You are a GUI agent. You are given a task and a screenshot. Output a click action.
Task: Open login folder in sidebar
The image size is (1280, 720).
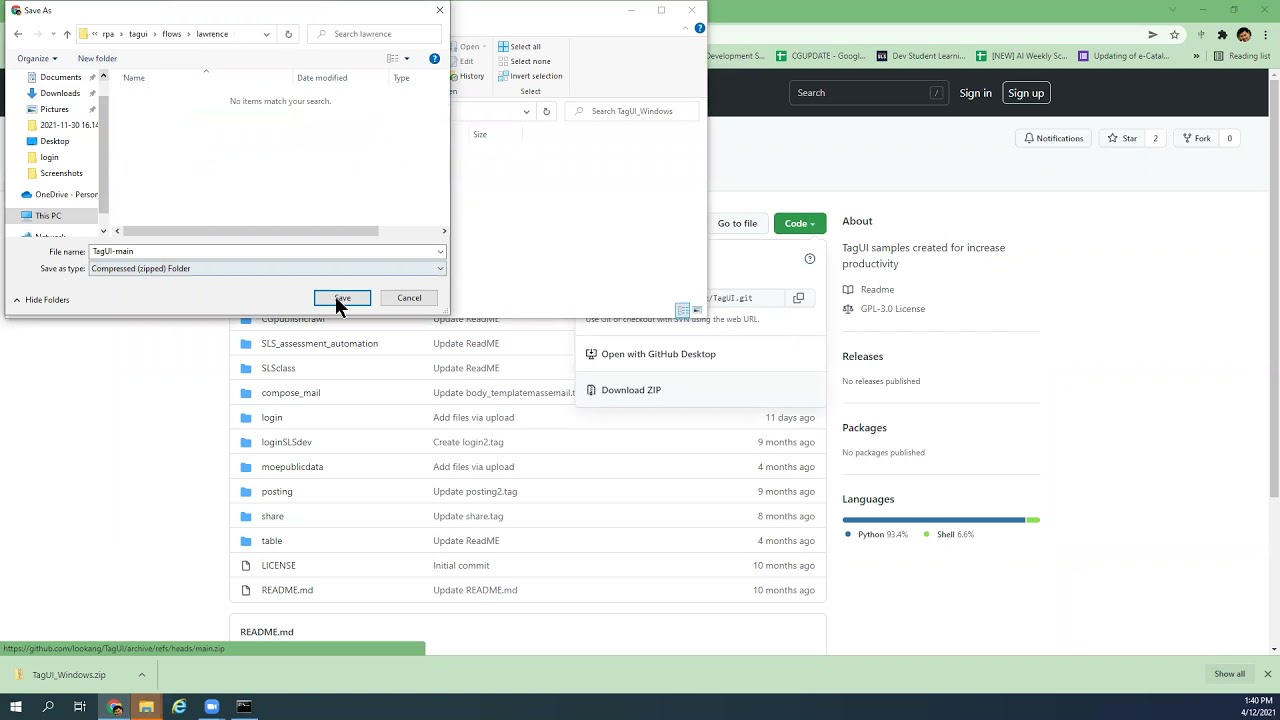(49, 157)
